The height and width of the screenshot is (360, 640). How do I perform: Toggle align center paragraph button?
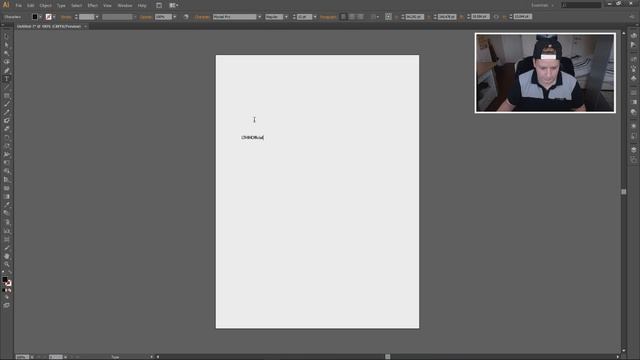352,17
